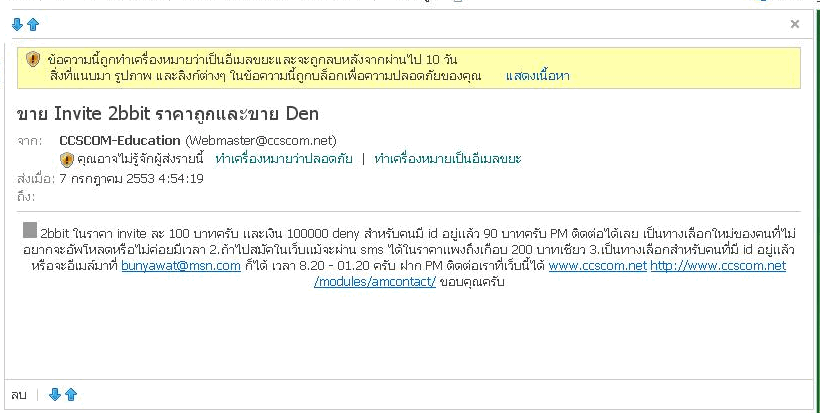This screenshot has height=413, width=820.
Task: Click the top down arrow for next message
Action: click(17, 24)
